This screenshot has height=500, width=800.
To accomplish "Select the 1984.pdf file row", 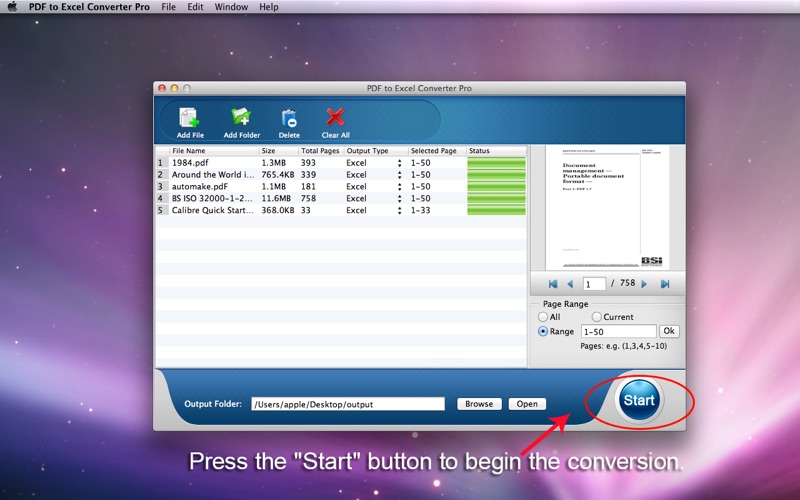I will (341, 163).
